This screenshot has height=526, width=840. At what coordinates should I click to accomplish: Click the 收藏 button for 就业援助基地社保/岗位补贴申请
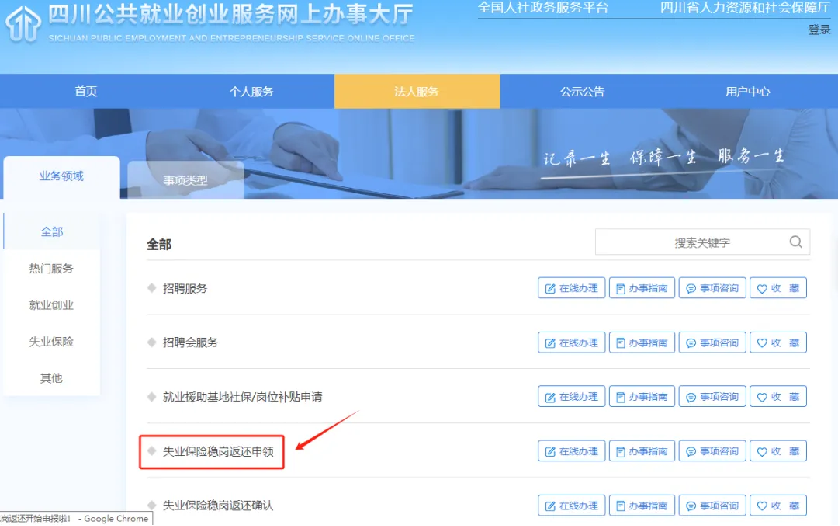point(778,397)
